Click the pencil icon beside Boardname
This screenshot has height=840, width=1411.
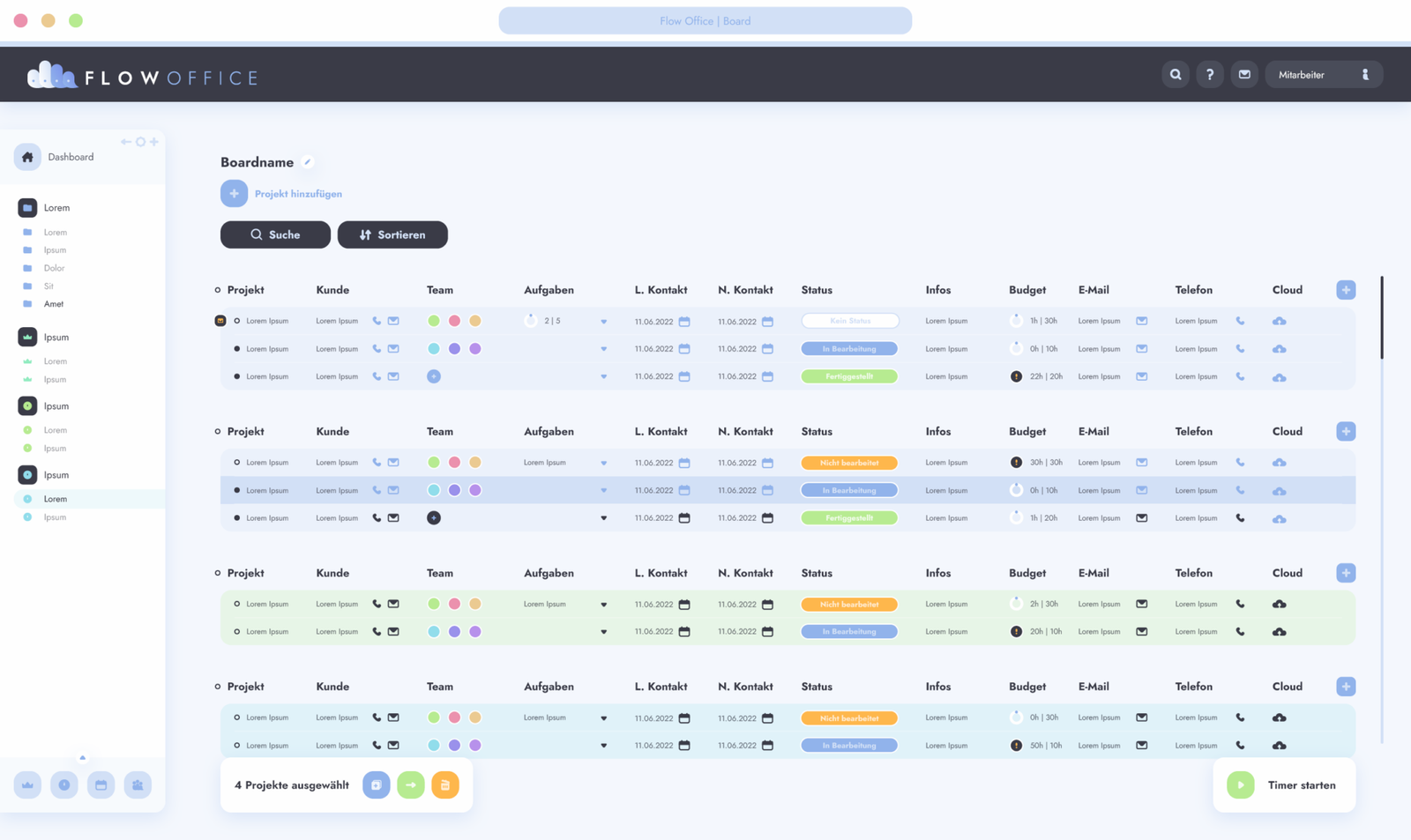tap(308, 162)
